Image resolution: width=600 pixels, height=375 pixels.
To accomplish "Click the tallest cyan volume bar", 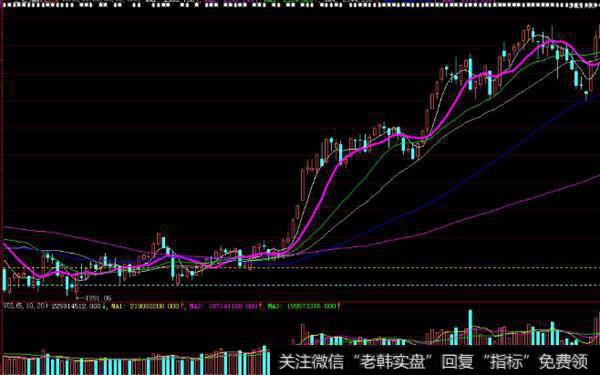I will (x=470, y=327).
